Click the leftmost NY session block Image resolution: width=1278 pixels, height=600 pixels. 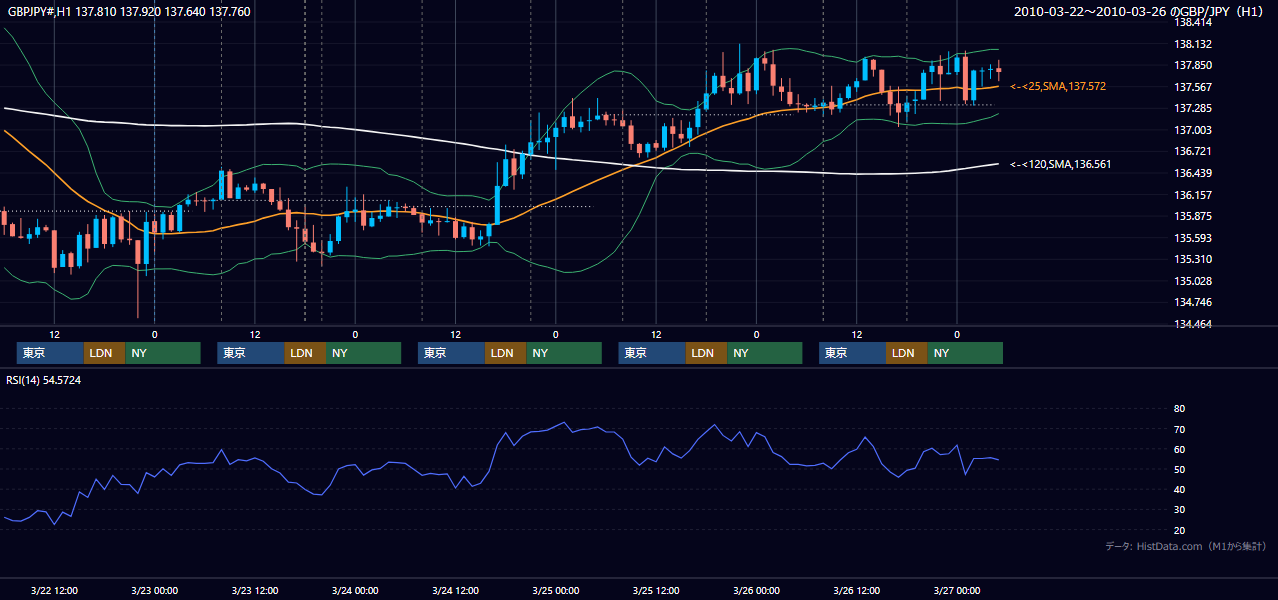[163, 353]
